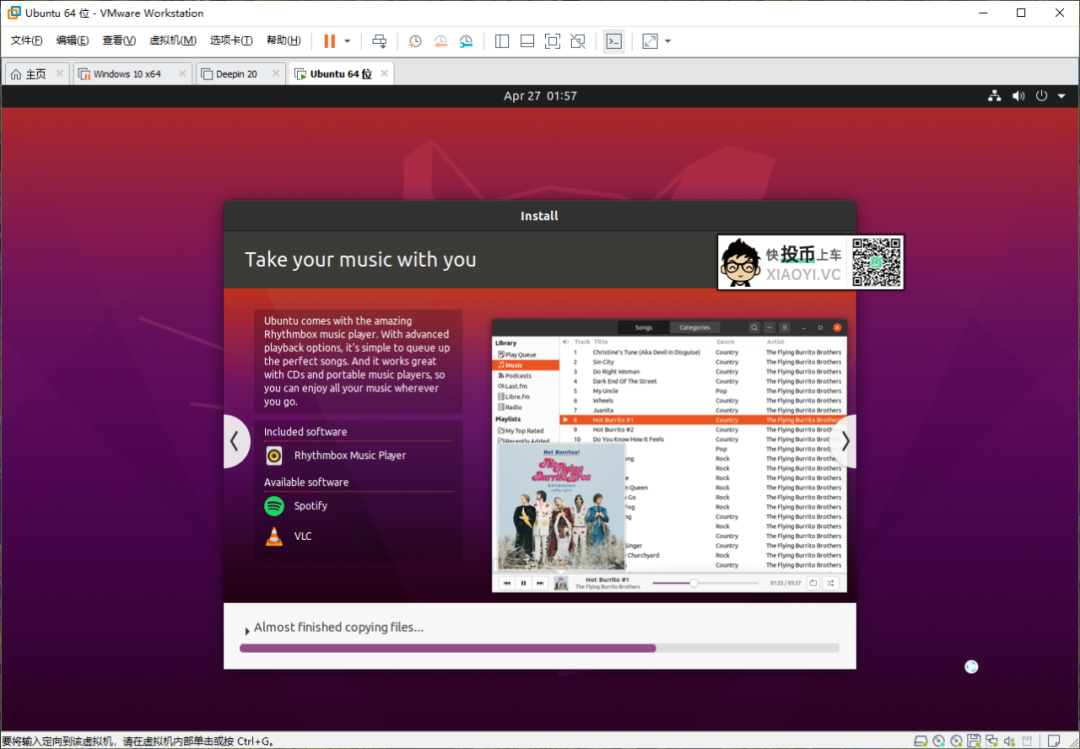This screenshot has width=1080, height=749.
Task: Click the hard disk status icon
Action: click(920, 741)
